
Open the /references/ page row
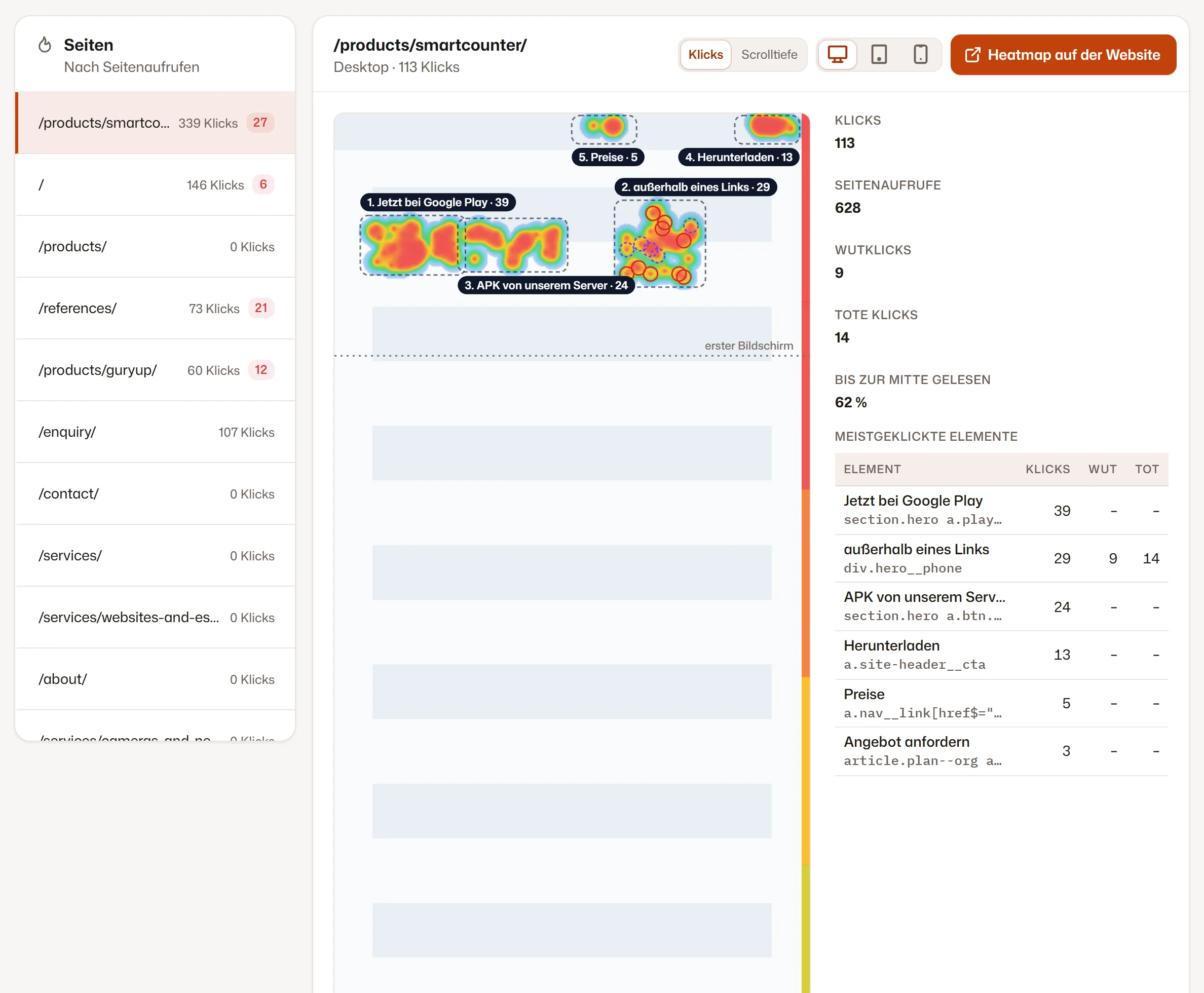[156, 309]
